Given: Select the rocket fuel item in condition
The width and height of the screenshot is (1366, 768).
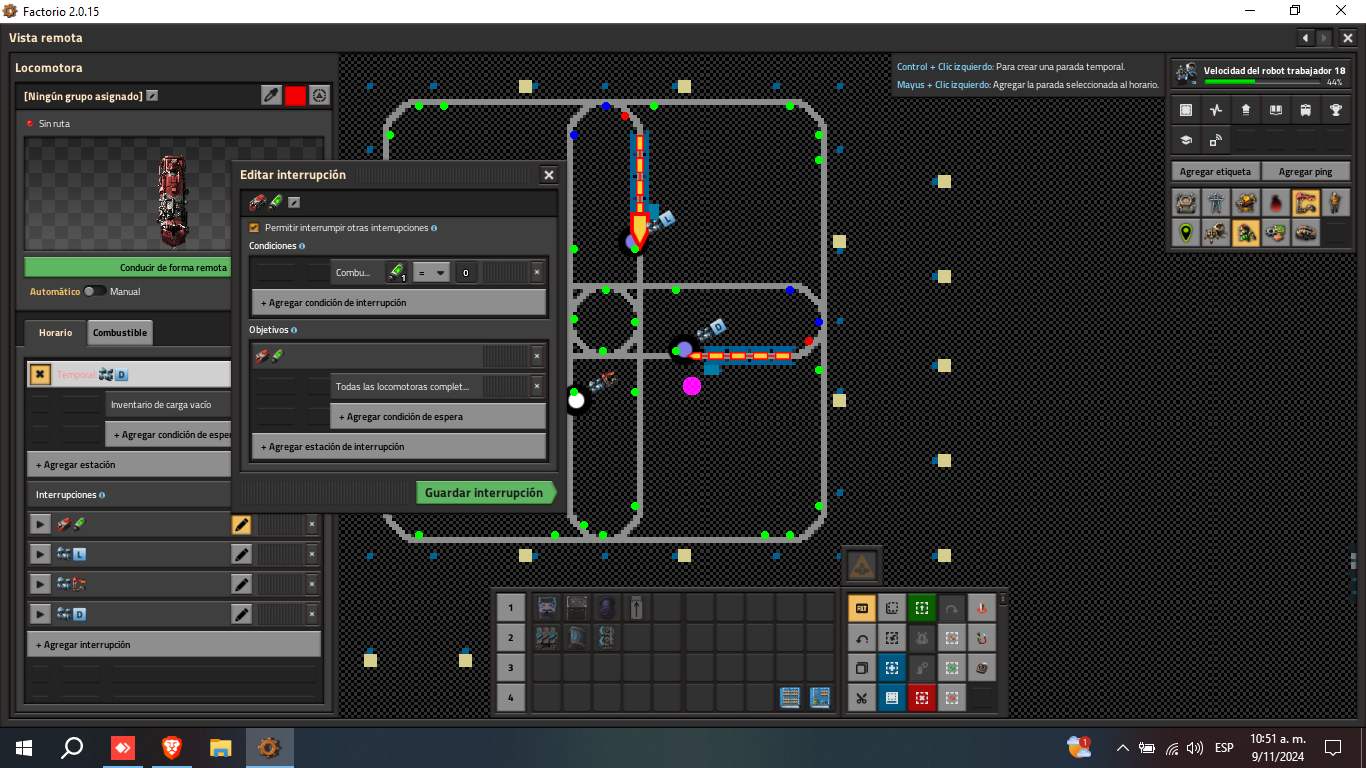Looking at the screenshot, I should pyautogui.click(x=397, y=272).
